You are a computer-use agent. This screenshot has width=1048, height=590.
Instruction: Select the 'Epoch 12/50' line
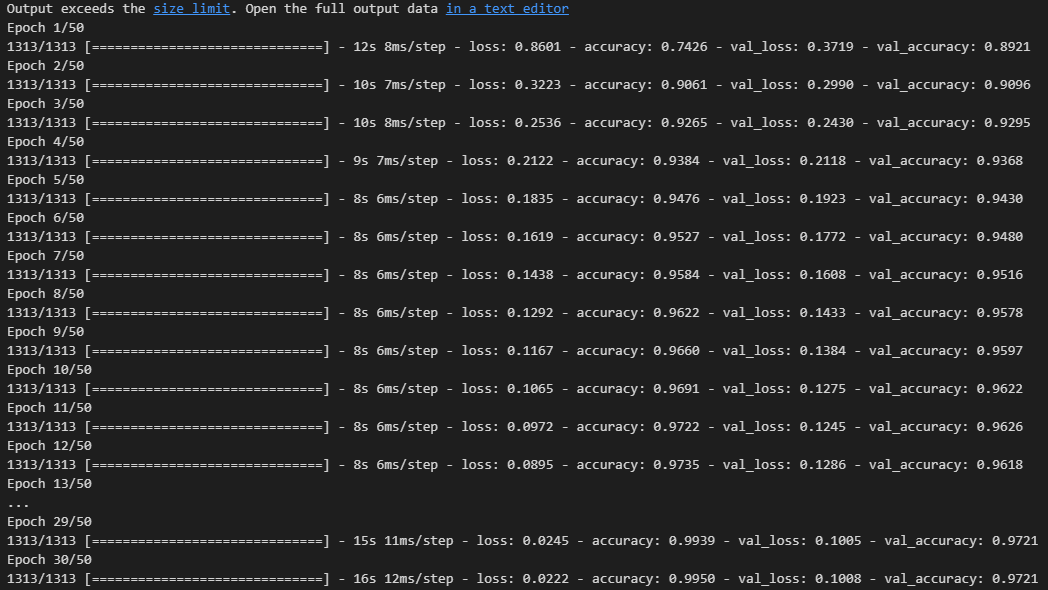(49, 446)
